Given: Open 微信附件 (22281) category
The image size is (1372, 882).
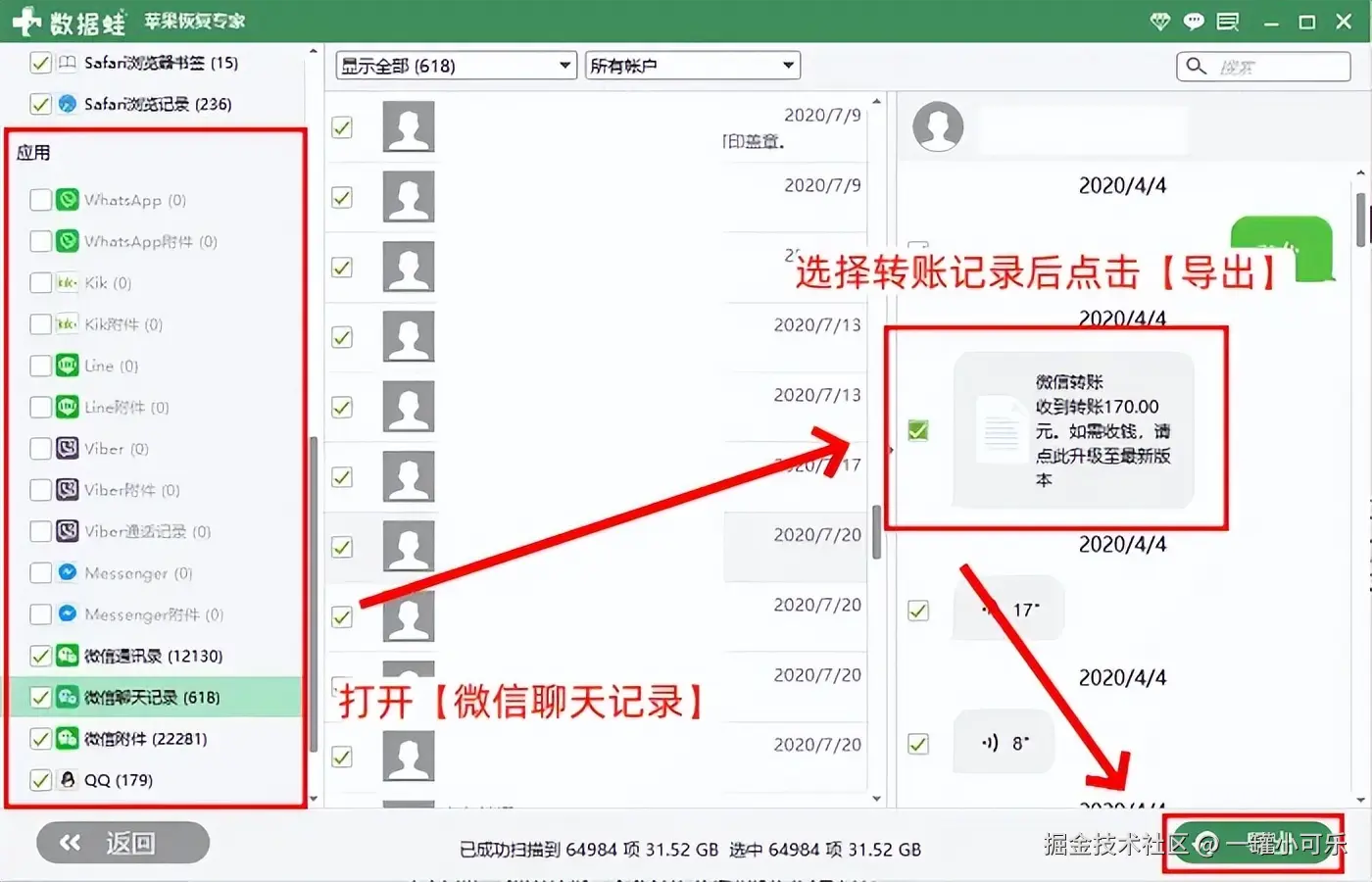Looking at the screenshot, I should [x=146, y=738].
